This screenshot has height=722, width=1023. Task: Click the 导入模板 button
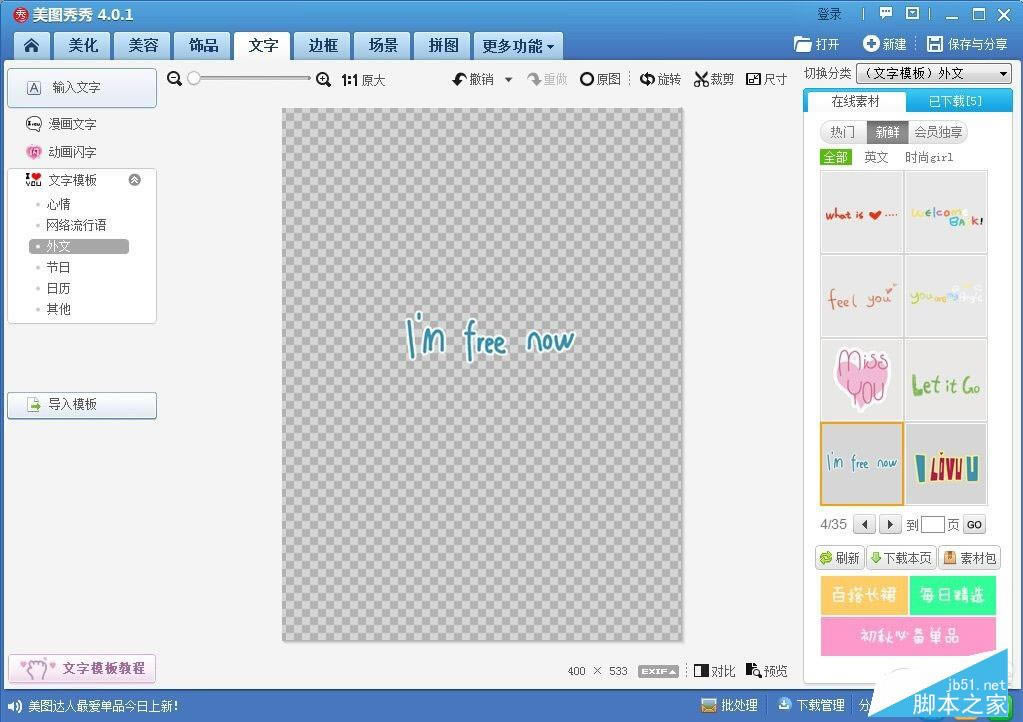pyautogui.click(x=82, y=405)
